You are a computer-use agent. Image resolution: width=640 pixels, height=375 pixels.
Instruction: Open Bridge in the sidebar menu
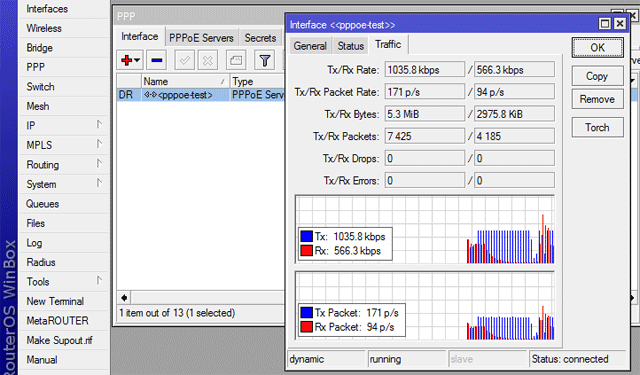pyautogui.click(x=39, y=48)
